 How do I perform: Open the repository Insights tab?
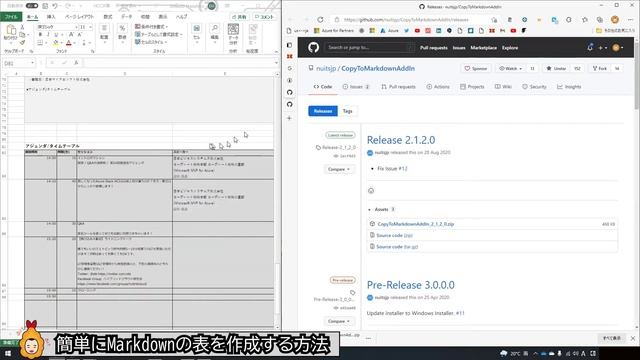pos(569,87)
